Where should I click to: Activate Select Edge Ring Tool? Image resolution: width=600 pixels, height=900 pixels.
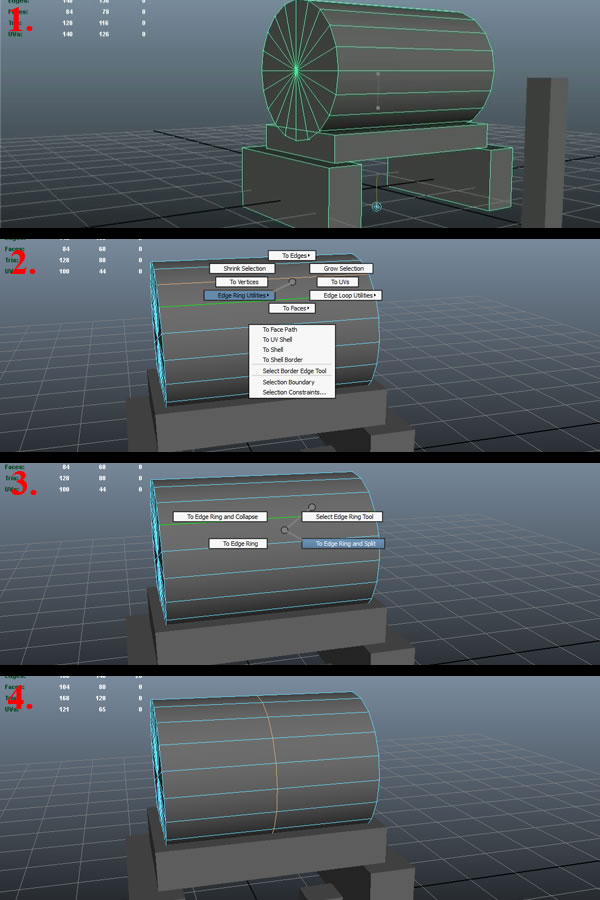(x=343, y=517)
